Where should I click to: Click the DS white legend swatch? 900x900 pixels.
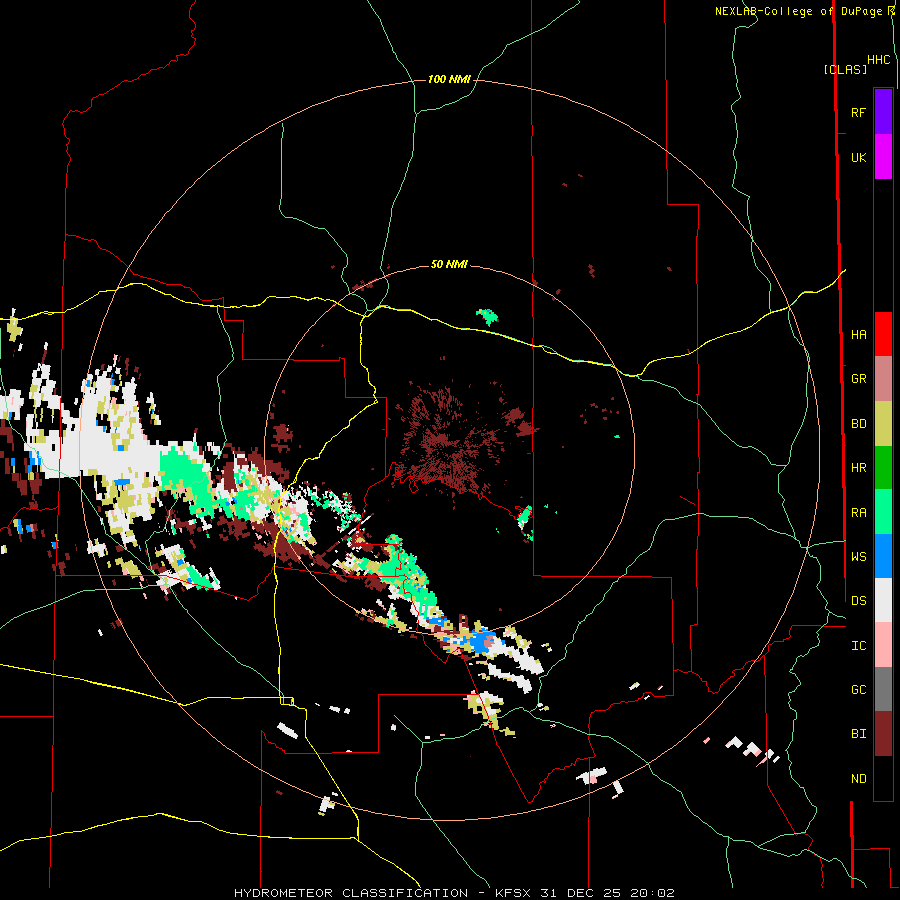pos(883,600)
